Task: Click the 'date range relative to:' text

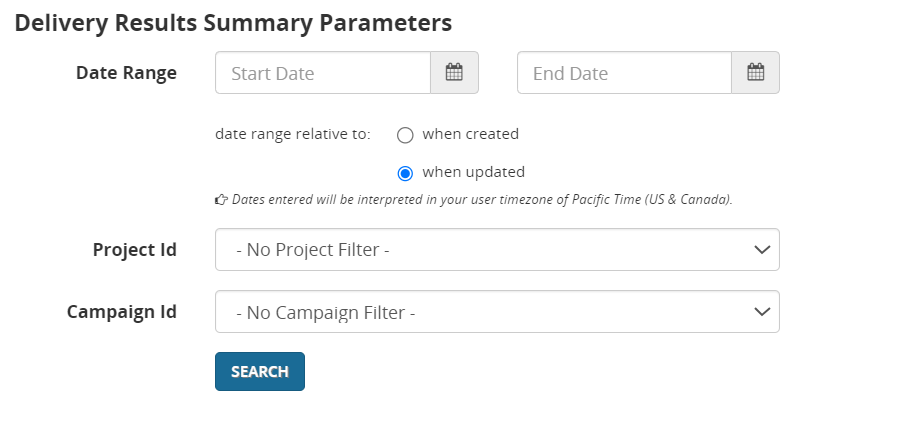Action: [293, 134]
